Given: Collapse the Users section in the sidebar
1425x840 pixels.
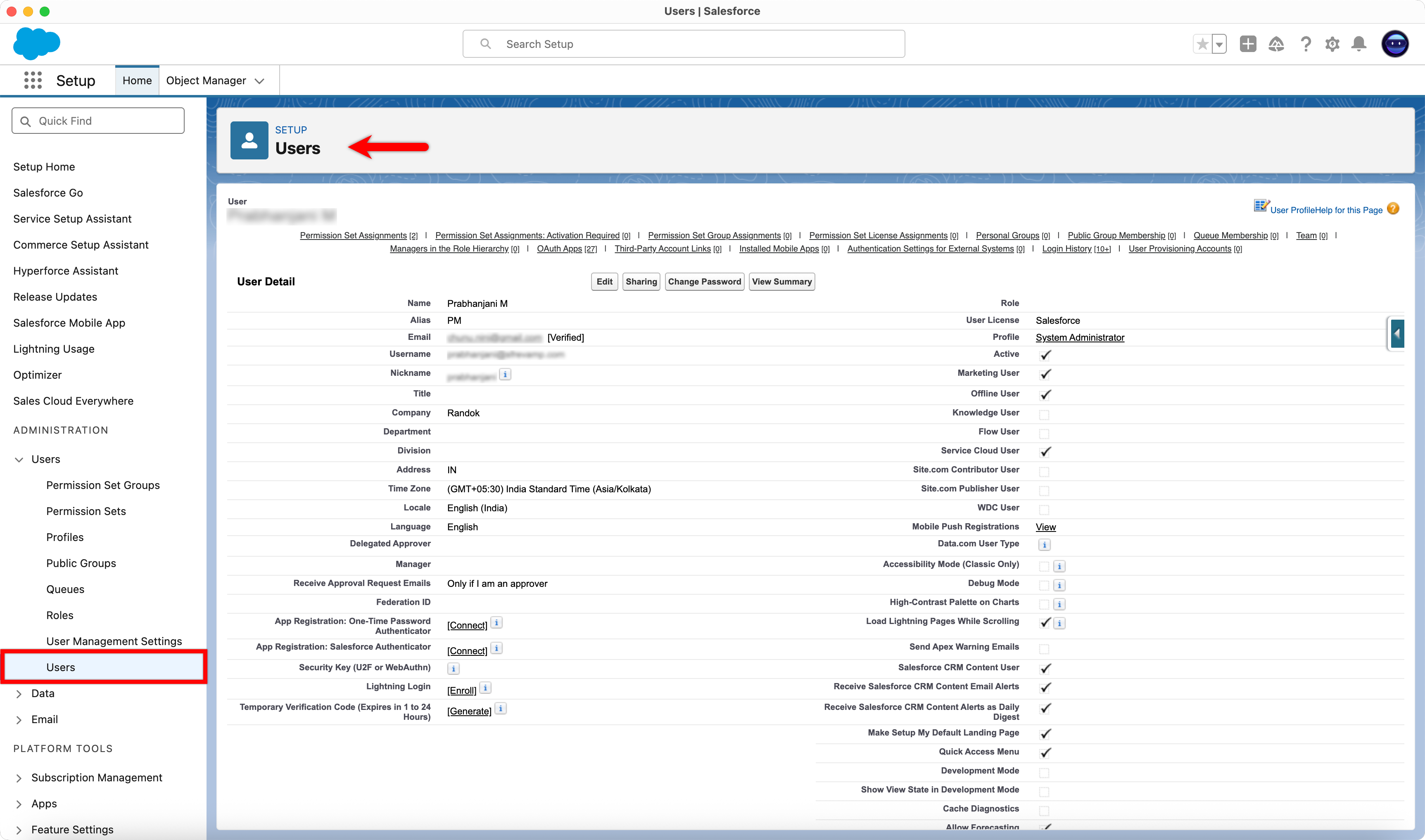Looking at the screenshot, I should pos(19,459).
